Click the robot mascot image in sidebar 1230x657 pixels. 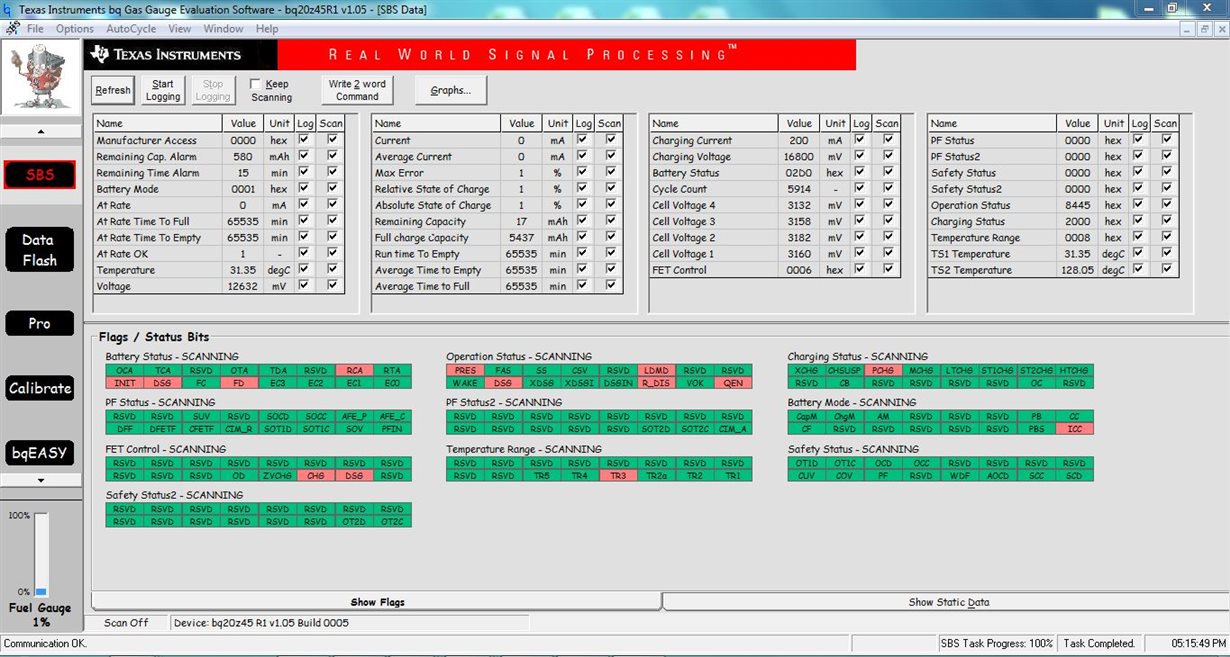tap(41, 79)
